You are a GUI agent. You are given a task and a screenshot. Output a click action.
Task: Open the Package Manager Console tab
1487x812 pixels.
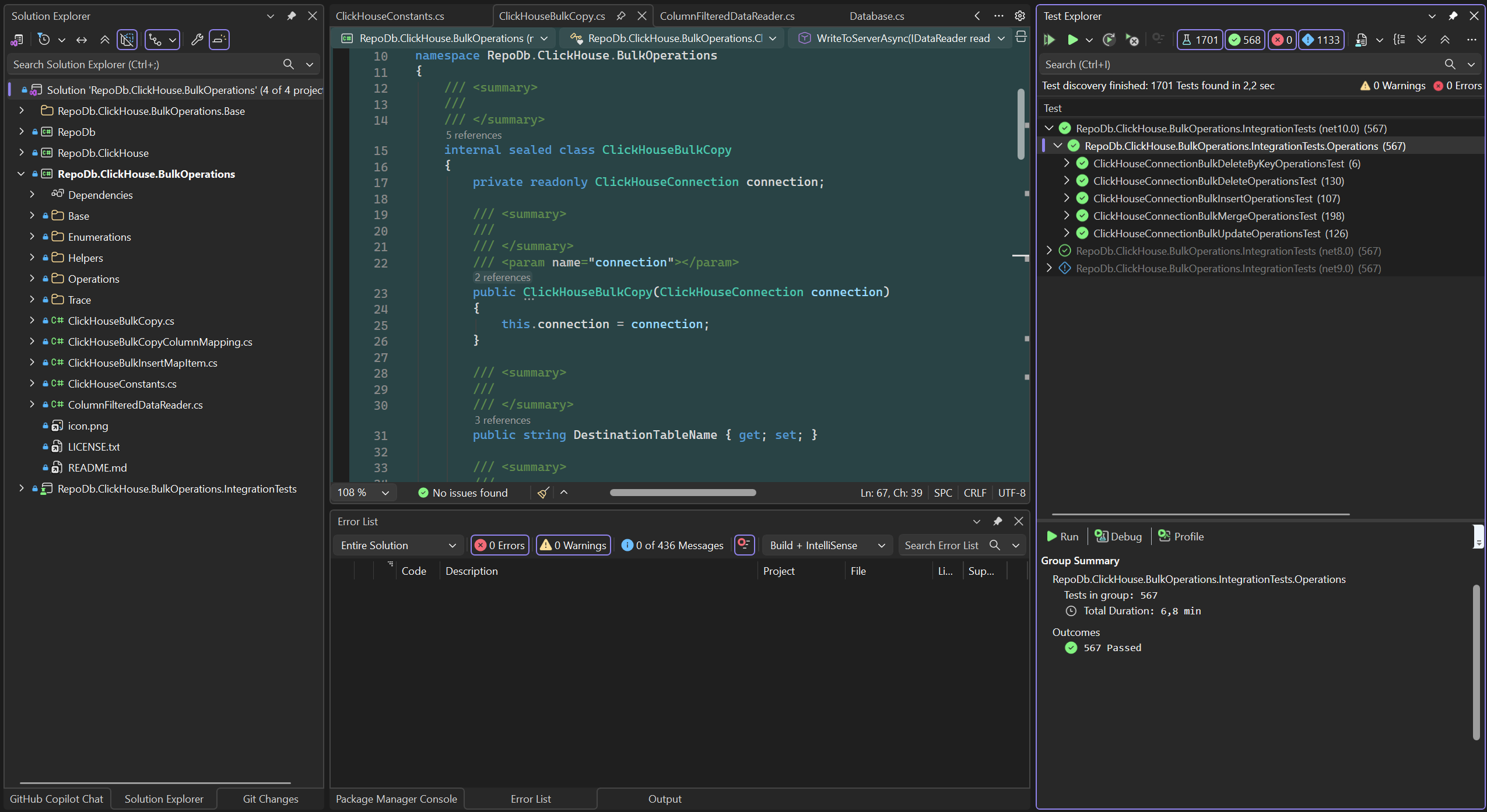(397, 799)
